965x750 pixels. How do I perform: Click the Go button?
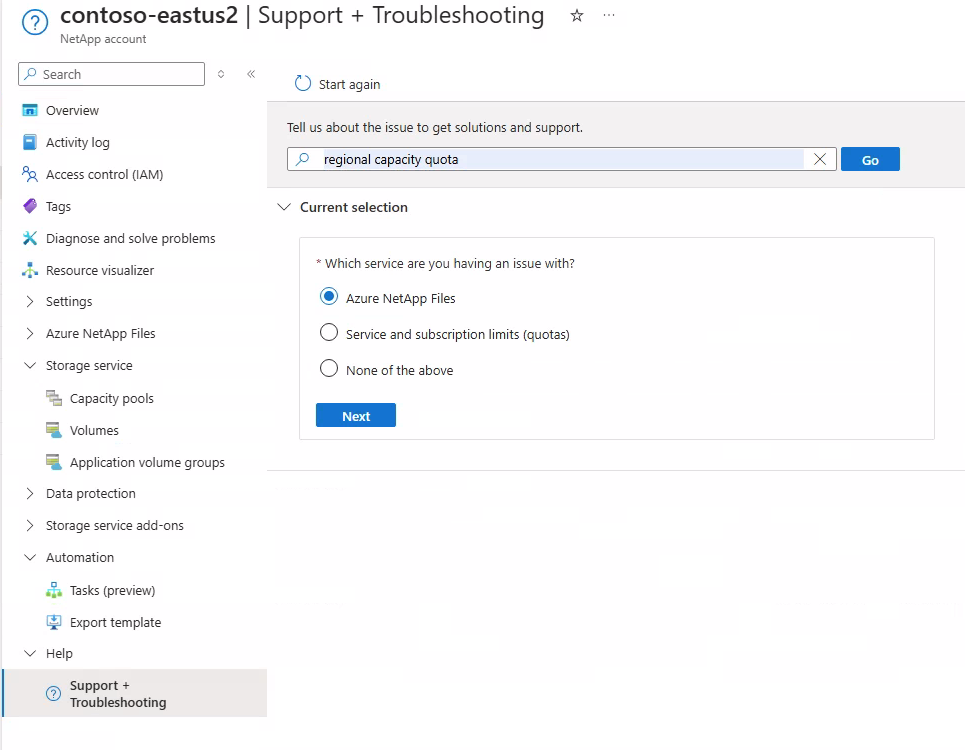click(870, 159)
